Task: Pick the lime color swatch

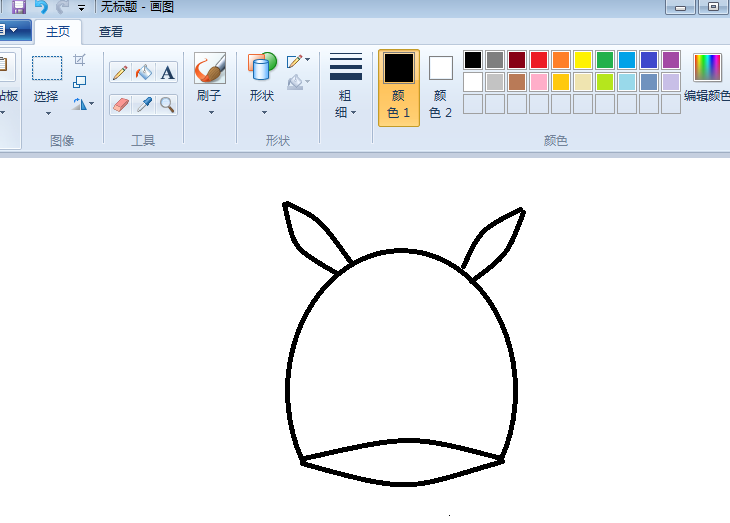Action: (x=605, y=82)
